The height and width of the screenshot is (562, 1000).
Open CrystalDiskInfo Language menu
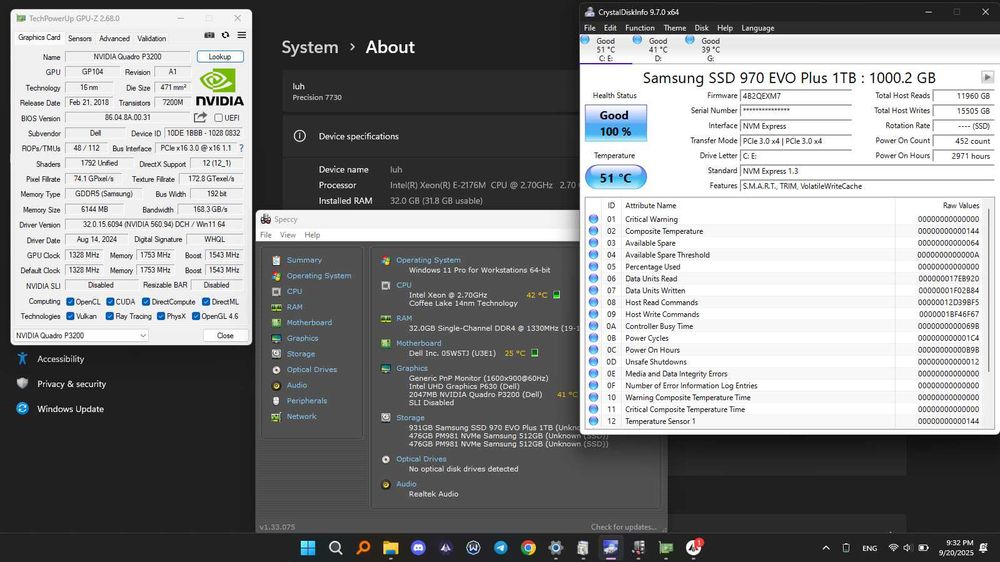pos(758,28)
